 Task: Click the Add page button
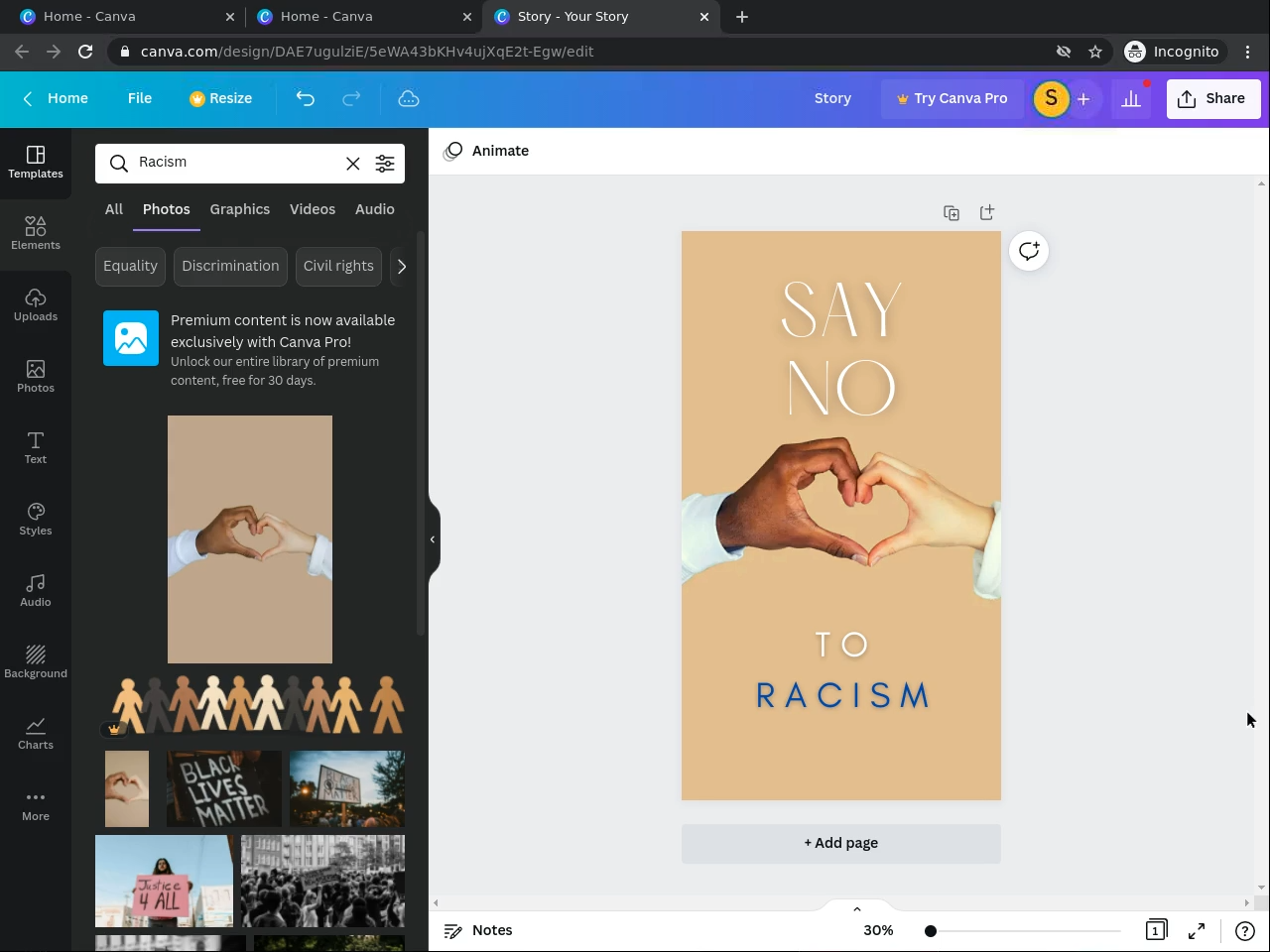pos(841,843)
